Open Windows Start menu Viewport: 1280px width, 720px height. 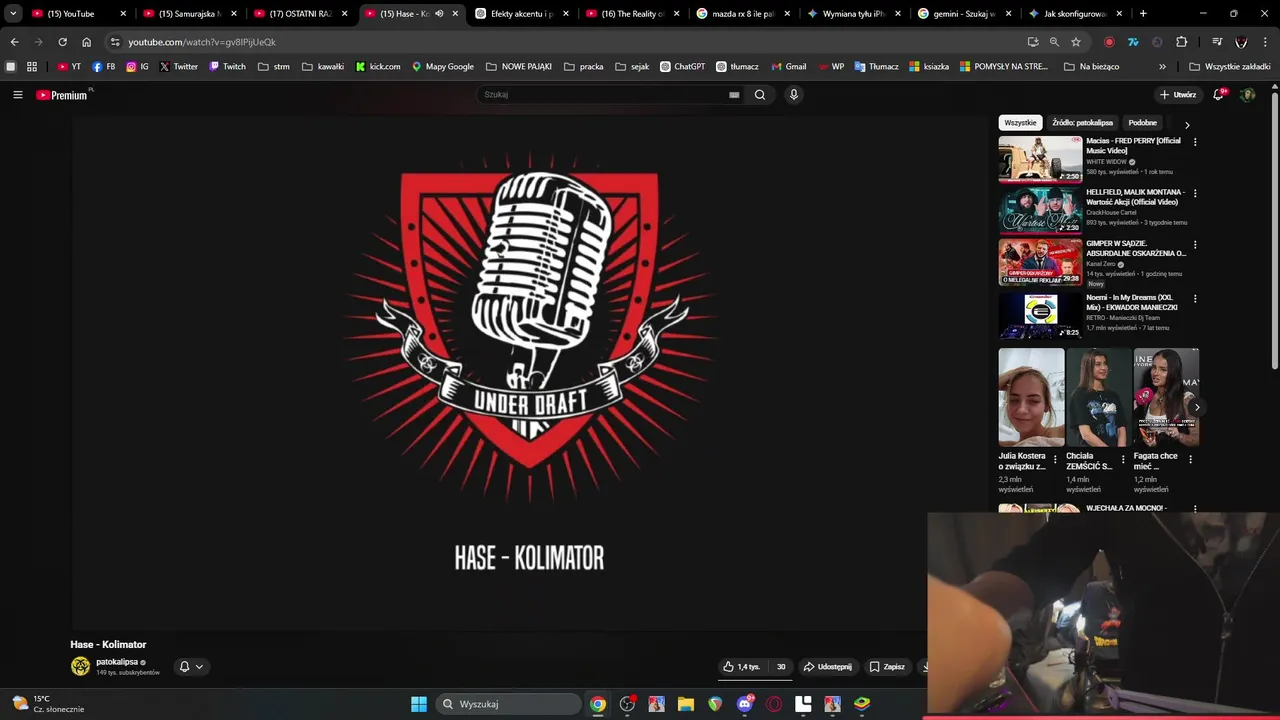pyautogui.click(x=419, y=704)
